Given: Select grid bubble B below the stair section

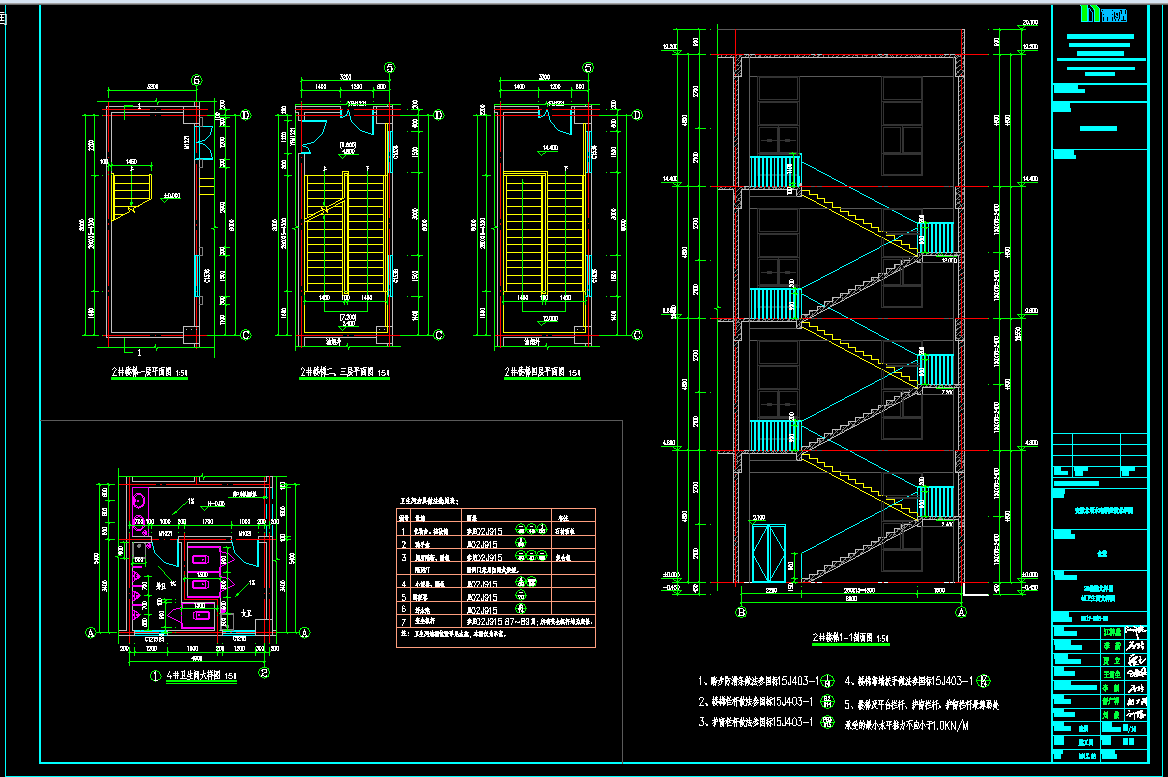Looking at the screenshot, I should [x=742, y=611].
